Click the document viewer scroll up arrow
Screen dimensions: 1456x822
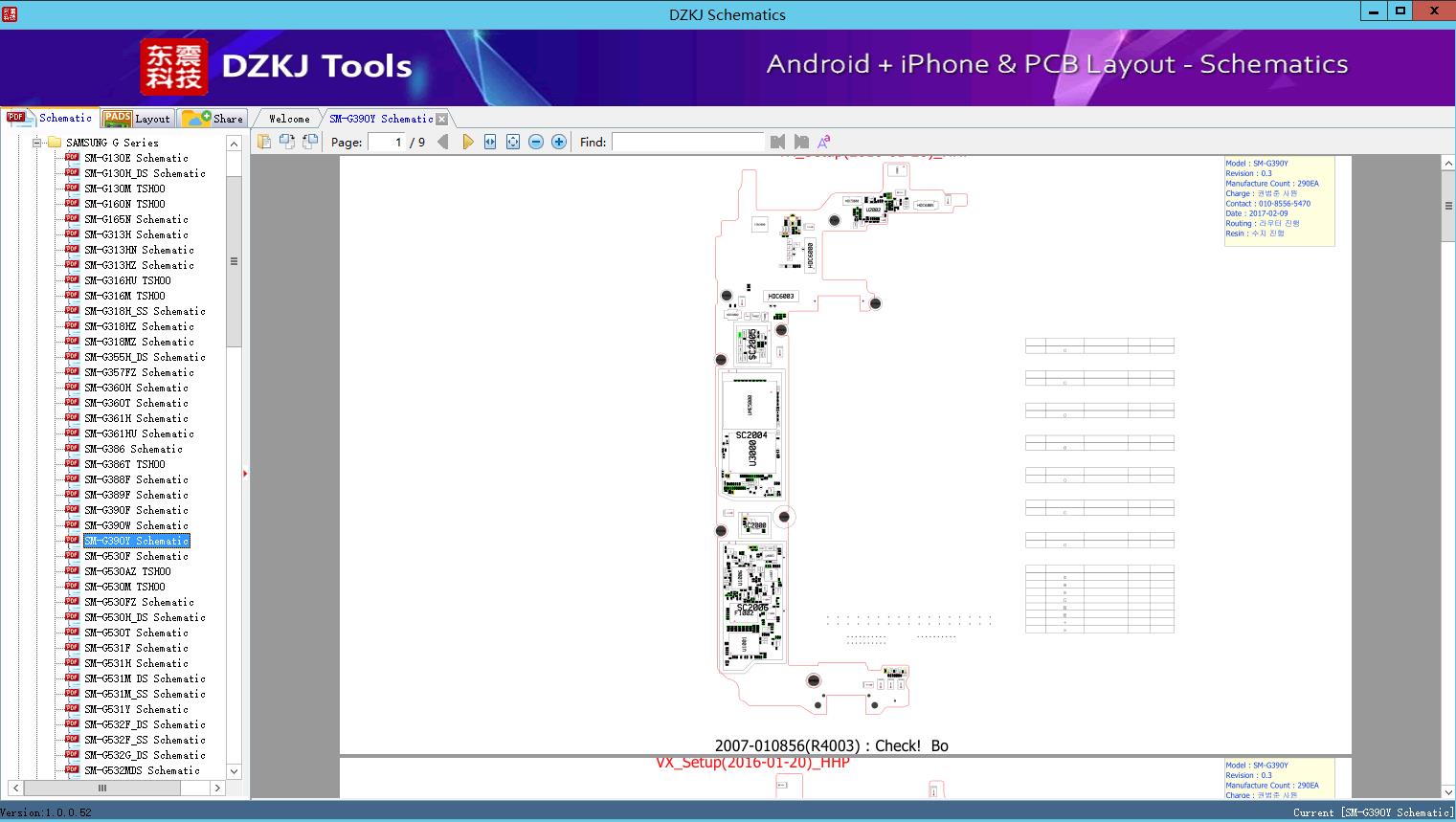(x=1448, y=164)
